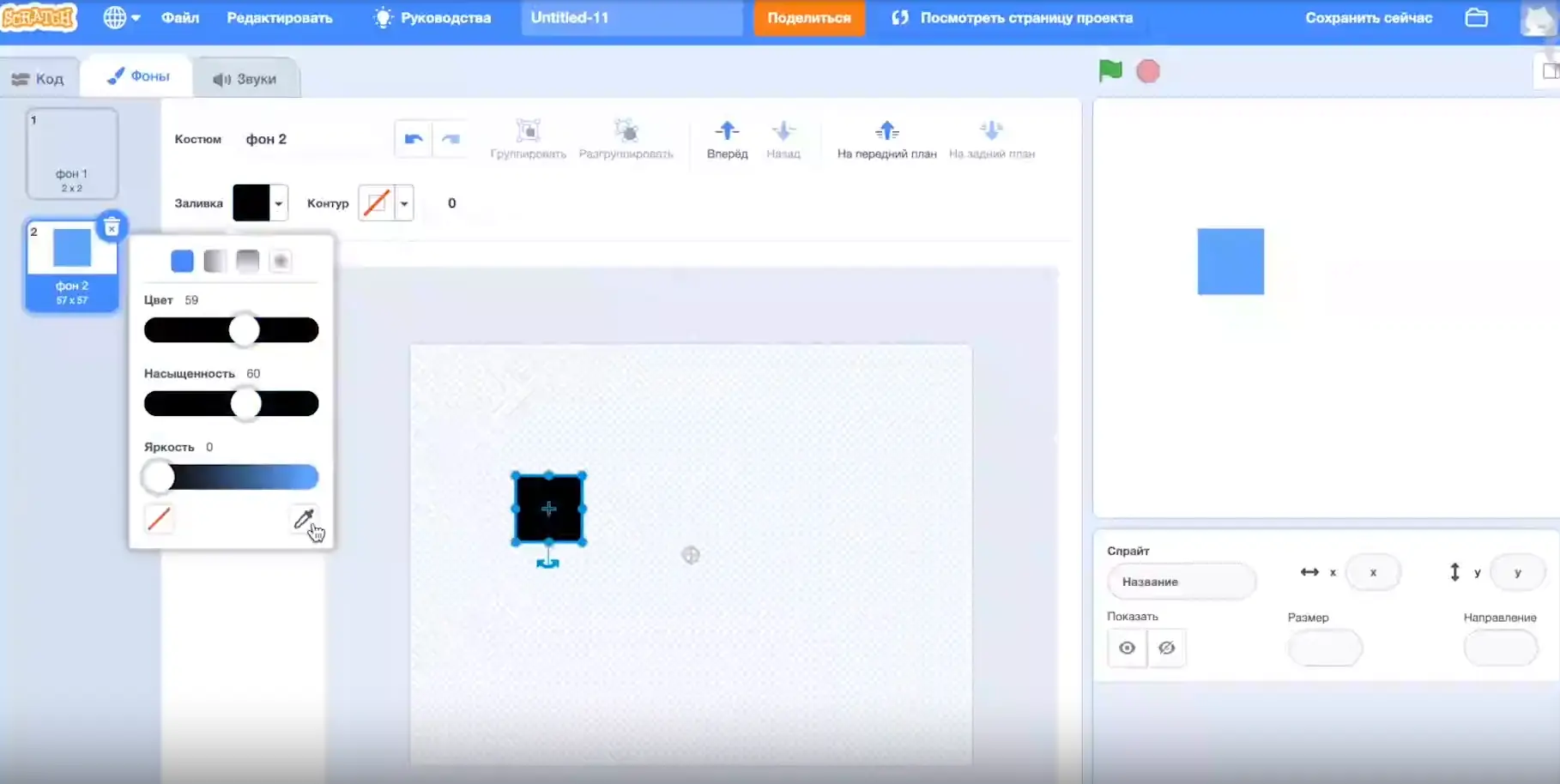Click the green flag to start
Image resolution: width=1560 pixels, height=784 pixels.
[x=1110, y=70]
